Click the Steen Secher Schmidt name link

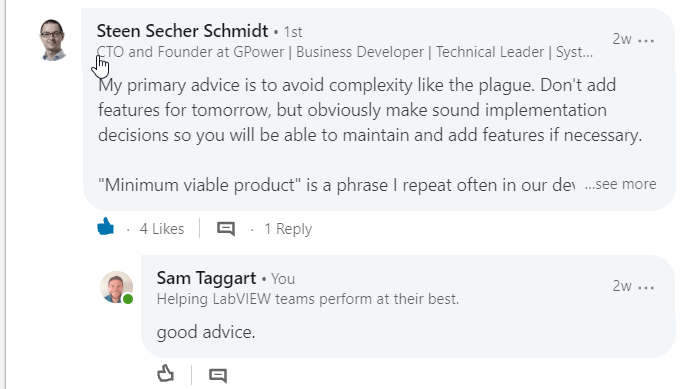tap(182, 31)
